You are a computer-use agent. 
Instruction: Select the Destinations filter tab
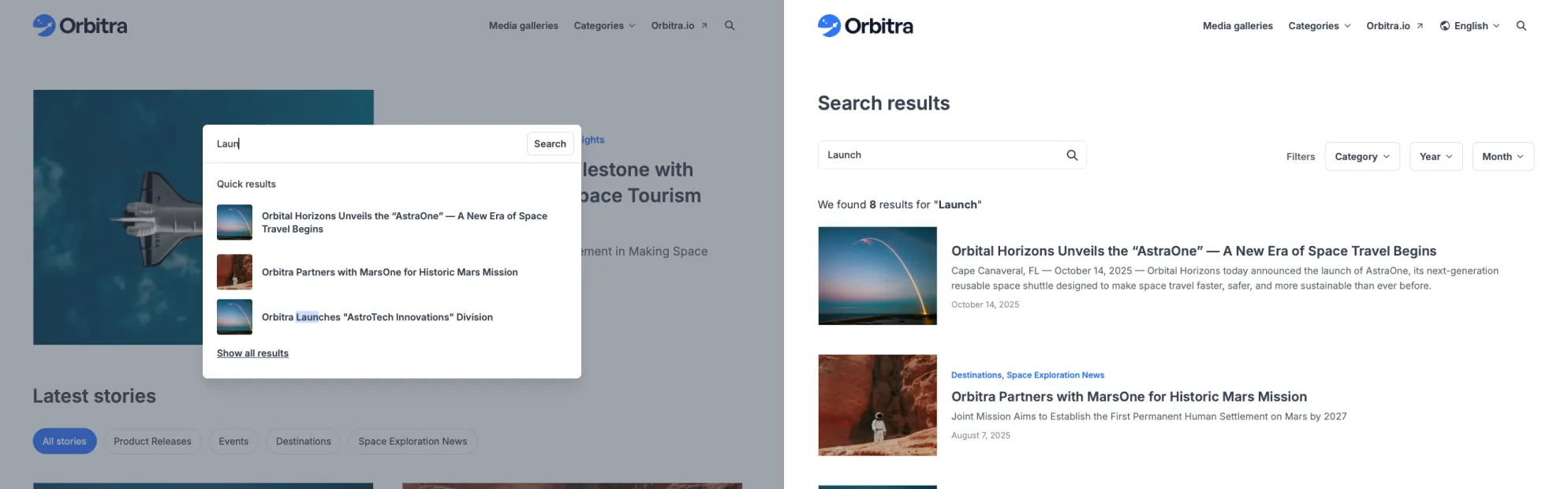pyautogui.click(x=304, y=441)
